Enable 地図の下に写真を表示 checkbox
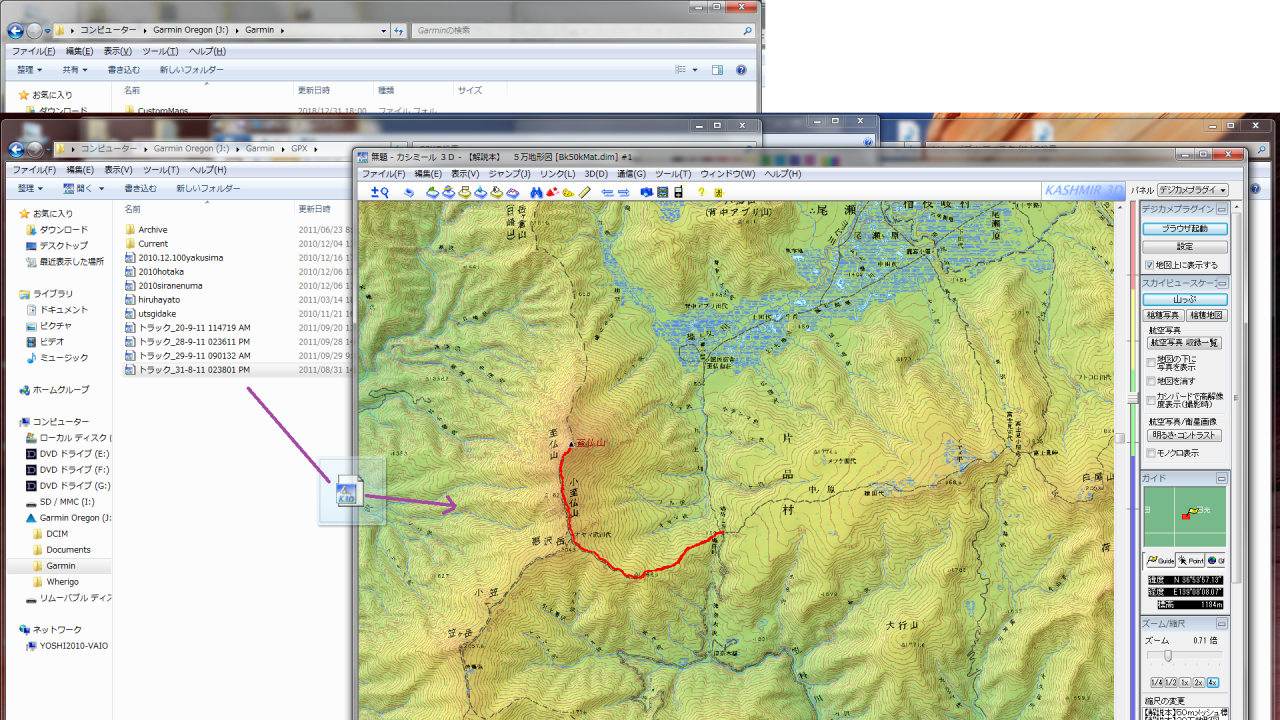The image size is (1280, 720). (x=1151, y=363)
